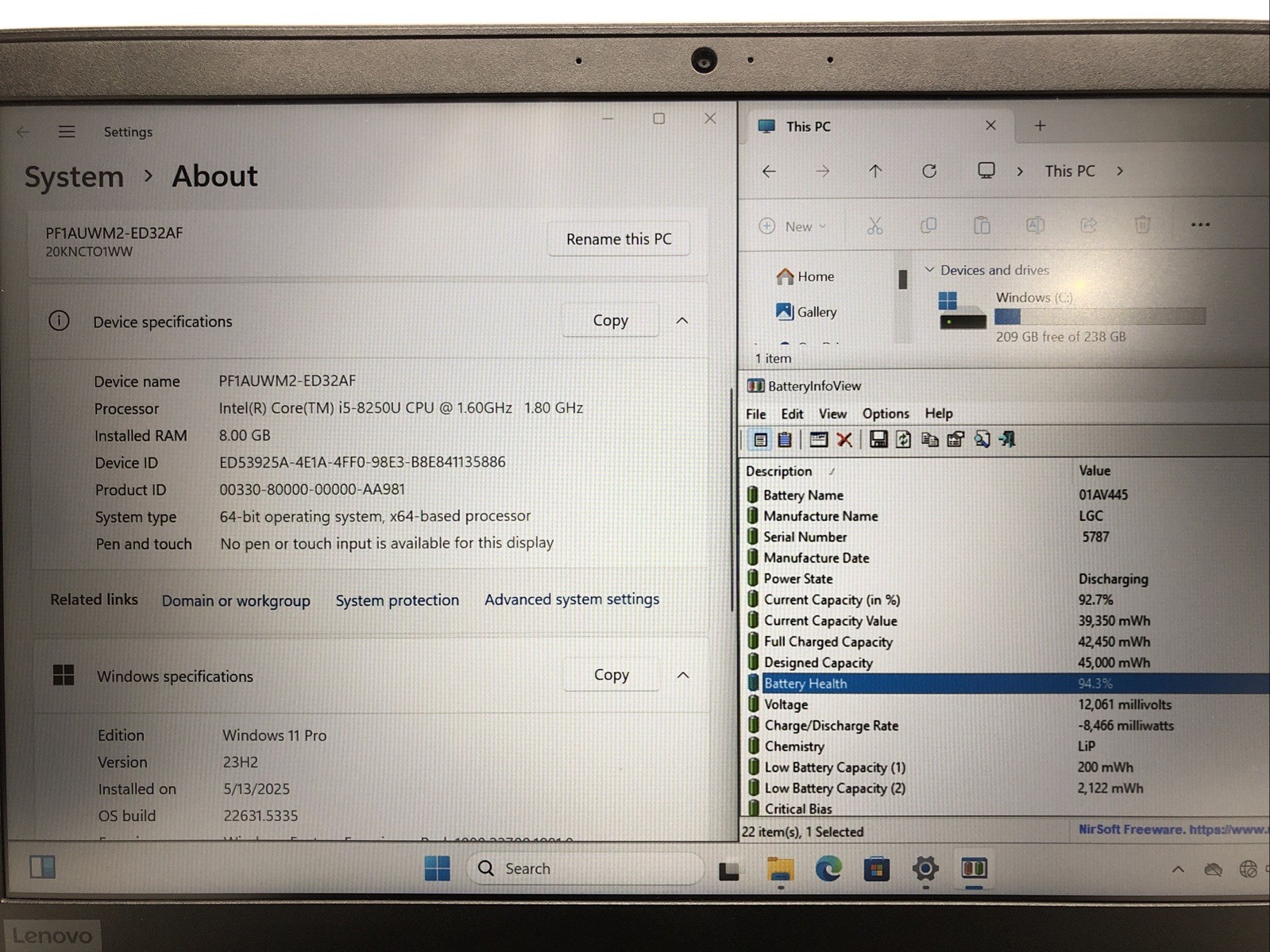The height and width of the screenshot is (952, 1270).
Task: Click Explorer navigation pane scrollbar
Action: coord(902,280)
